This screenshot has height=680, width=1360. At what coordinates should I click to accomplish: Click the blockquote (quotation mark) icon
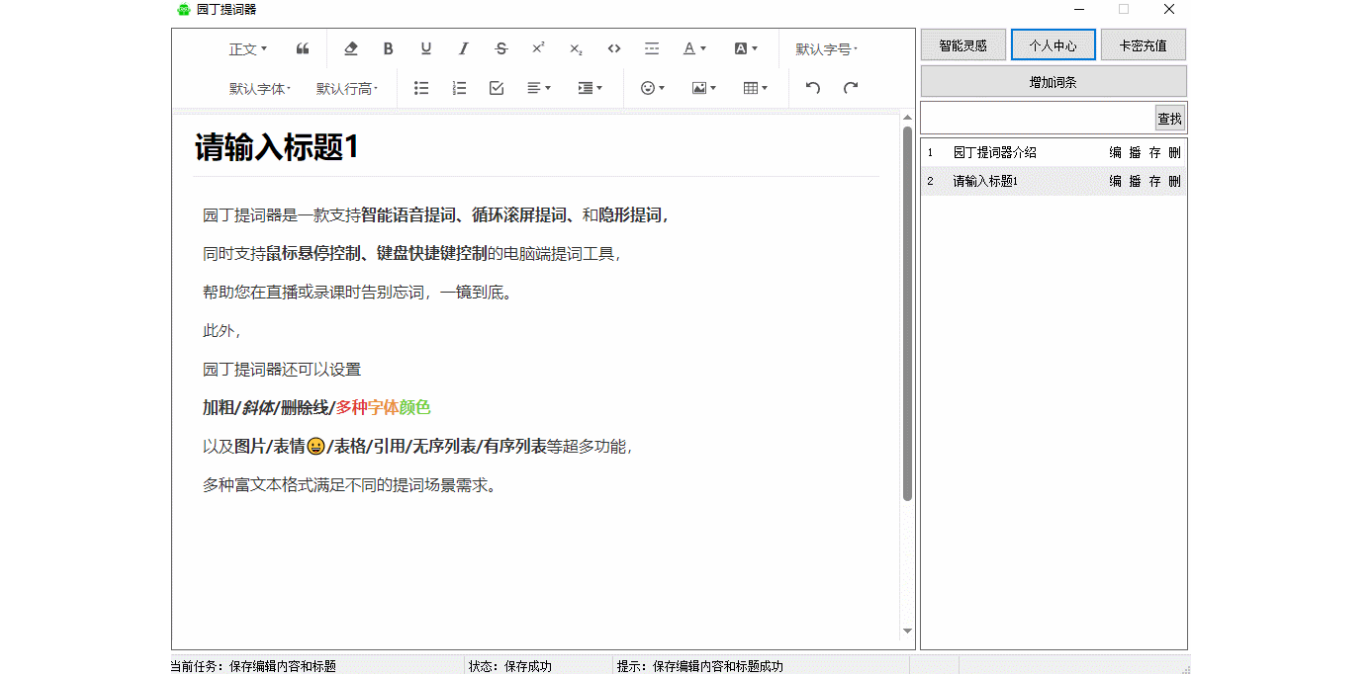[x=302, y=49]
